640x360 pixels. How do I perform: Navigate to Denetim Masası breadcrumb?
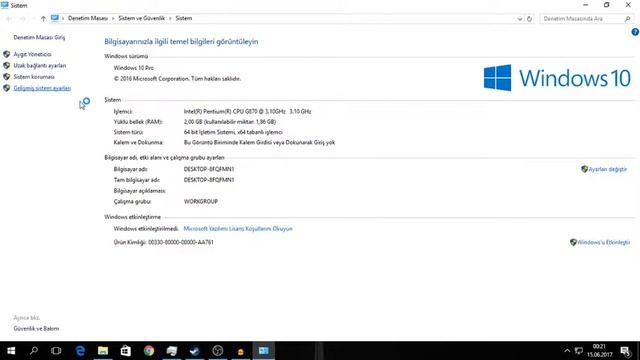(88, 18)
